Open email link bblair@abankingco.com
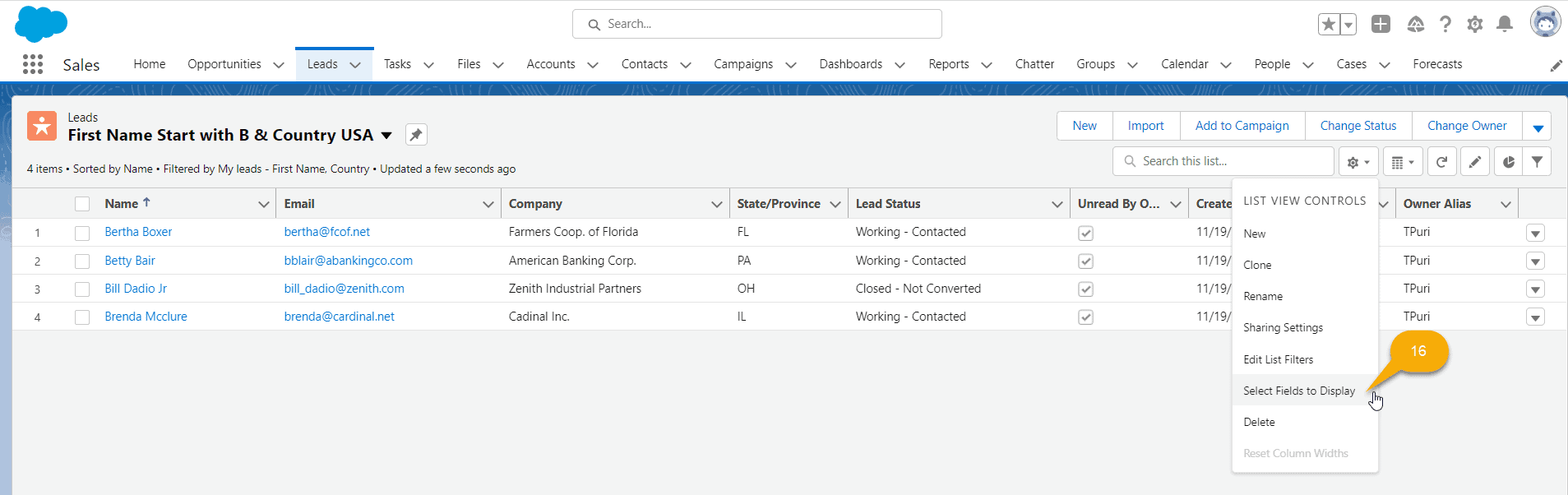Screen dimensions: 1568x495 349,261
